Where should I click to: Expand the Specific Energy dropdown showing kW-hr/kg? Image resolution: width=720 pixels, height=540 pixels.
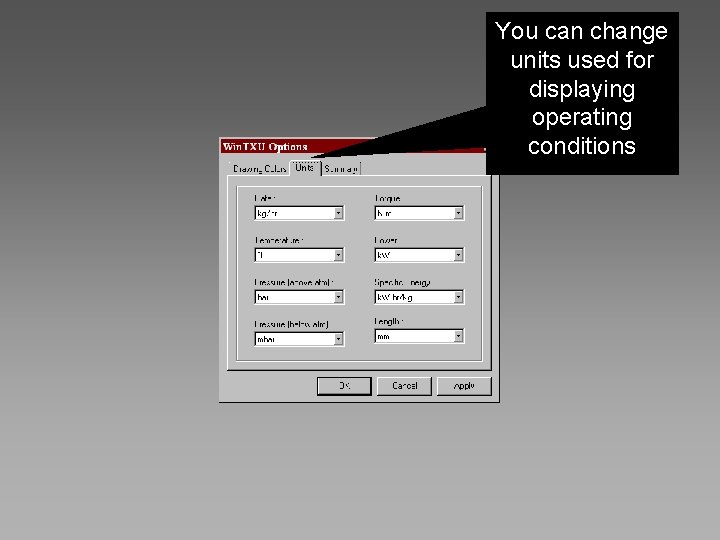419,297
